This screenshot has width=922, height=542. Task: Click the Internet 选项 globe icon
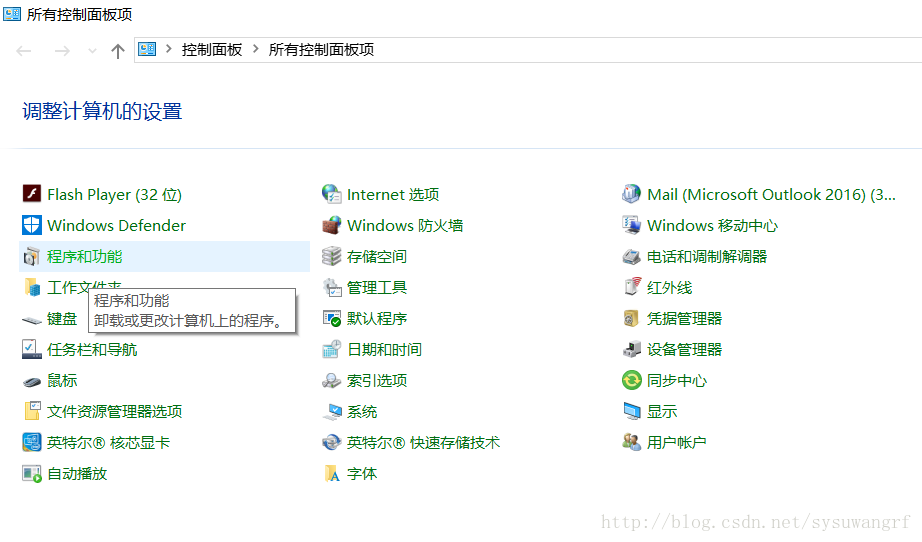[332, 193]
